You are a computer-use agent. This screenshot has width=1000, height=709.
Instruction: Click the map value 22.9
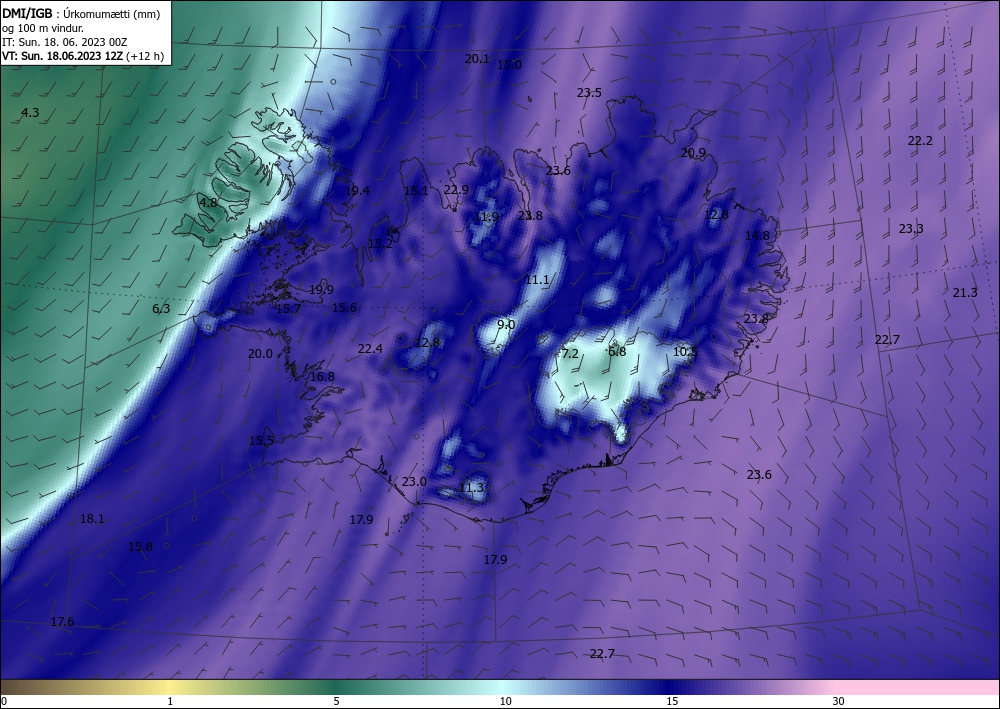456,189
